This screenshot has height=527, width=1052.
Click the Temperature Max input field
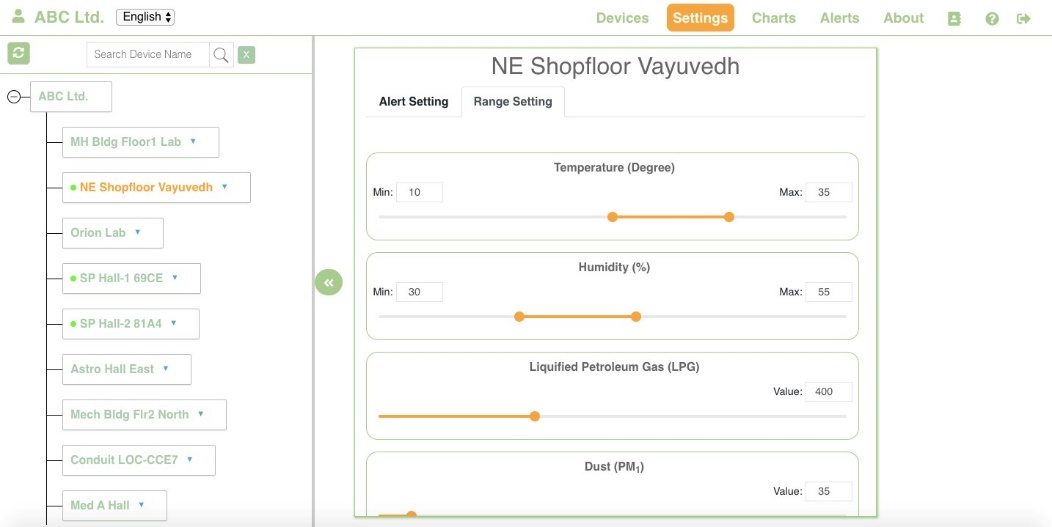829,193
